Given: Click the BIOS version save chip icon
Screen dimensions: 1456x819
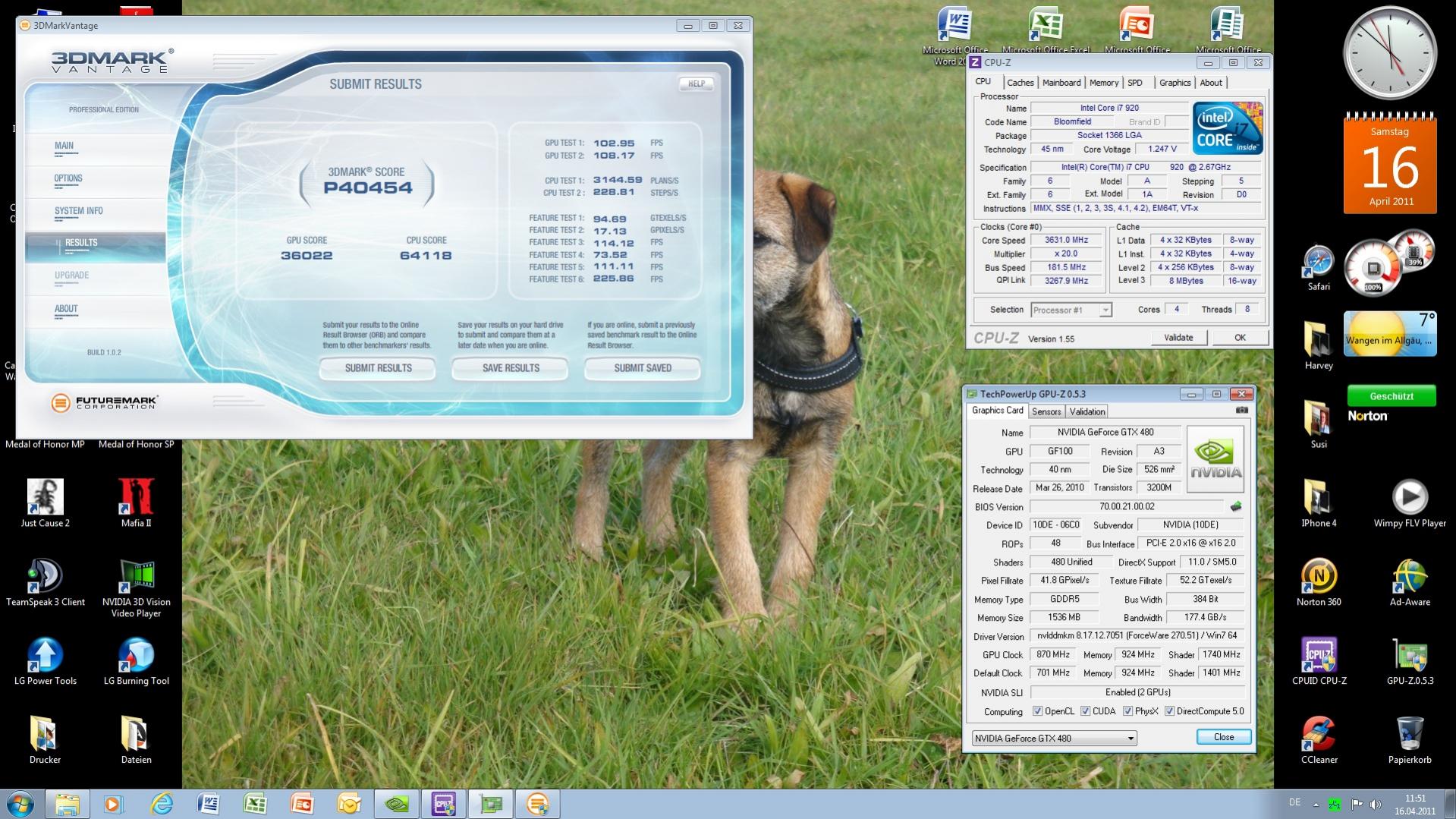Looking at the screenshot, I should pos(1235,507).
